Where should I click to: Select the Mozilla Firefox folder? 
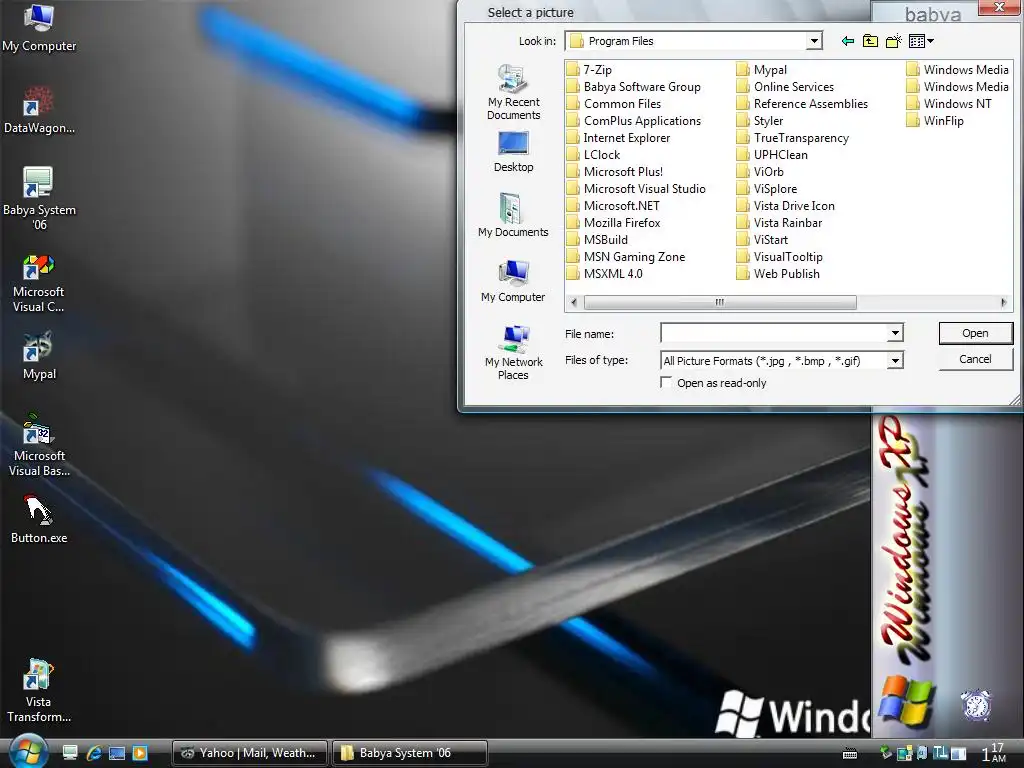click(614, 223)
